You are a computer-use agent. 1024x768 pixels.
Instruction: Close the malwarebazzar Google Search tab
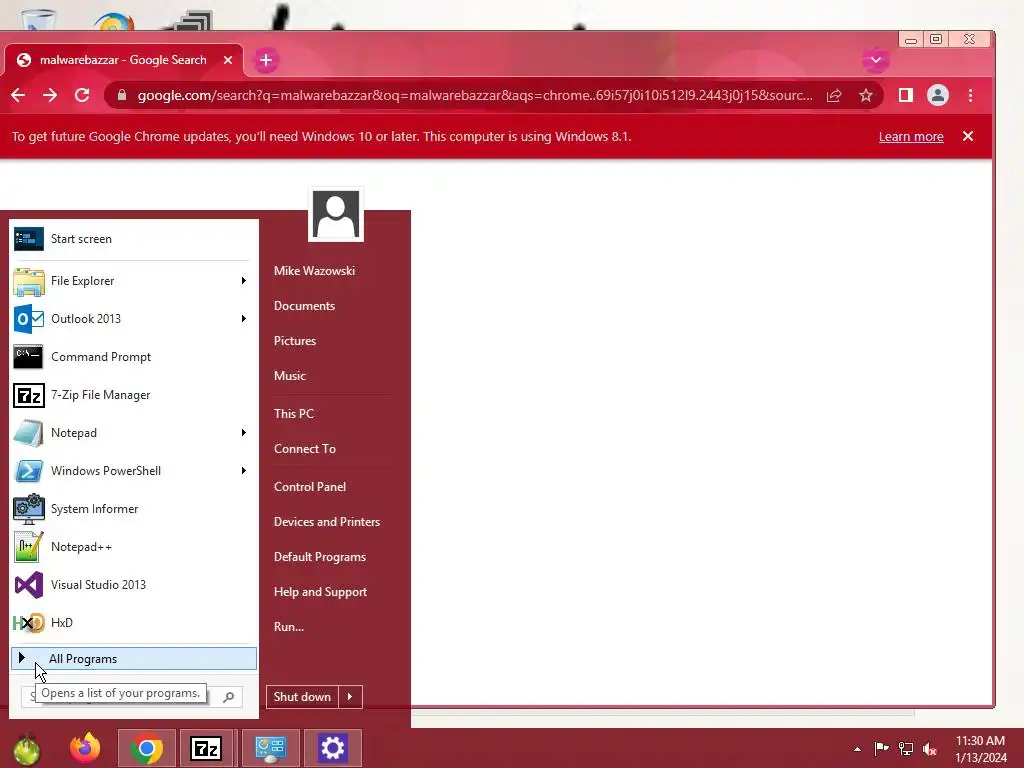click(228, 60)
